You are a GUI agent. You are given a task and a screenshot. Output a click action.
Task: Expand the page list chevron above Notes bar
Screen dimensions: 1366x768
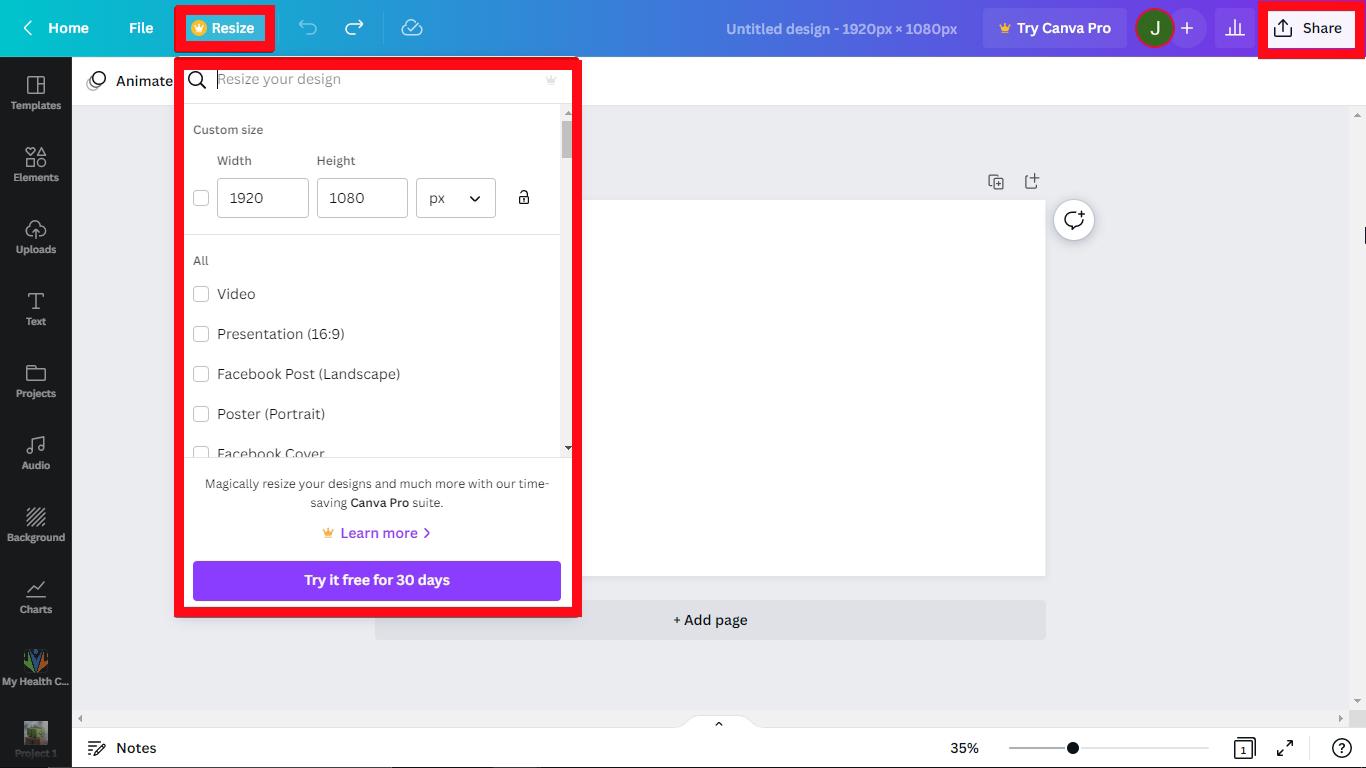tap(718, 724)
